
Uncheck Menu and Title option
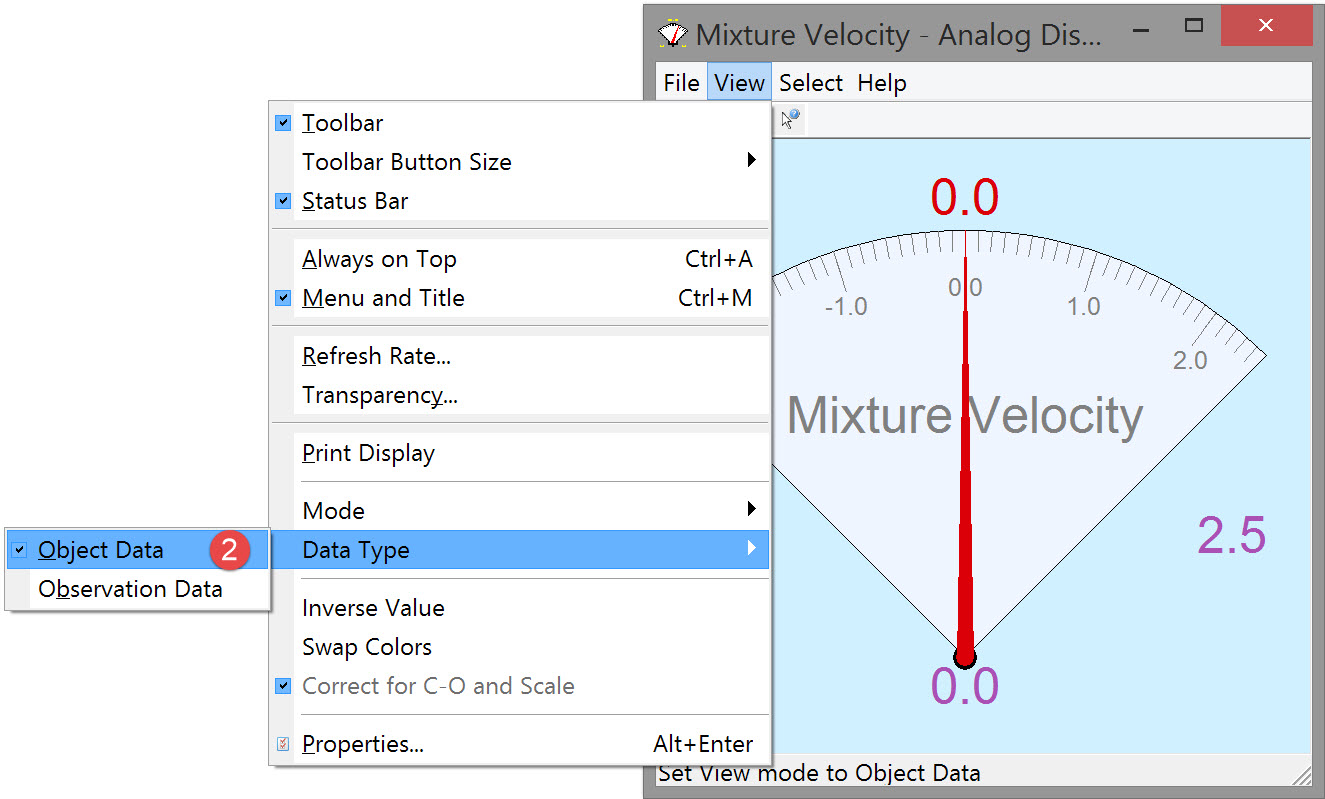[x=283, y=298]
